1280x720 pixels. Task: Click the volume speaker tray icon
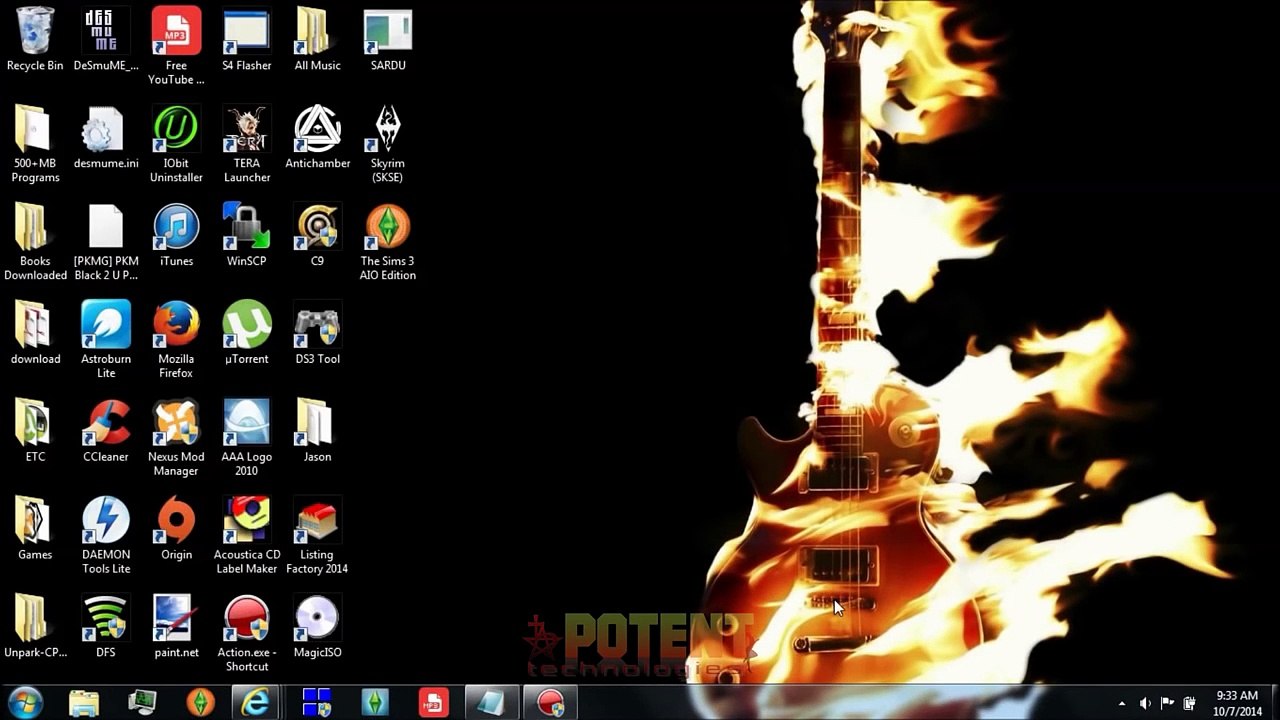[x=1145, y=703]
